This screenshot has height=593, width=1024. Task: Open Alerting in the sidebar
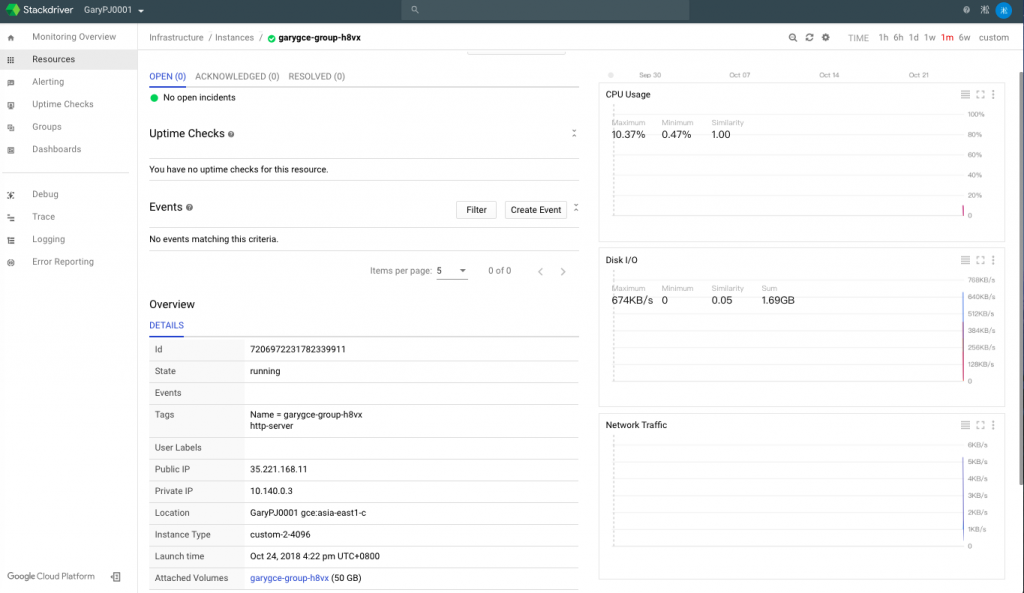48,82
